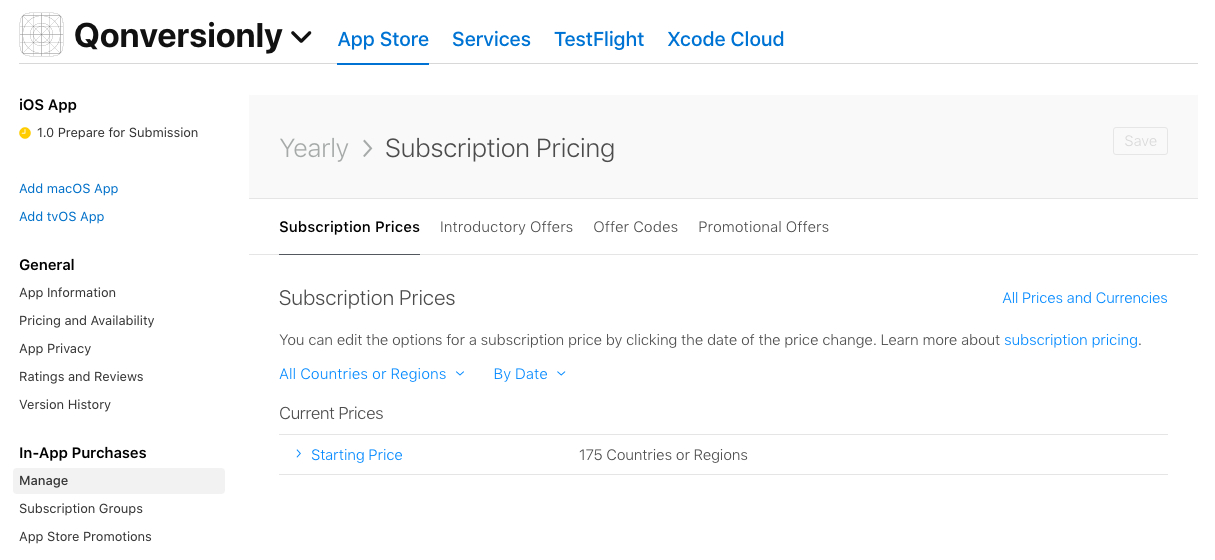The image size is (1215, 560).
Task: Open the Qonversionly app switcher chevron
Action: 301,38
